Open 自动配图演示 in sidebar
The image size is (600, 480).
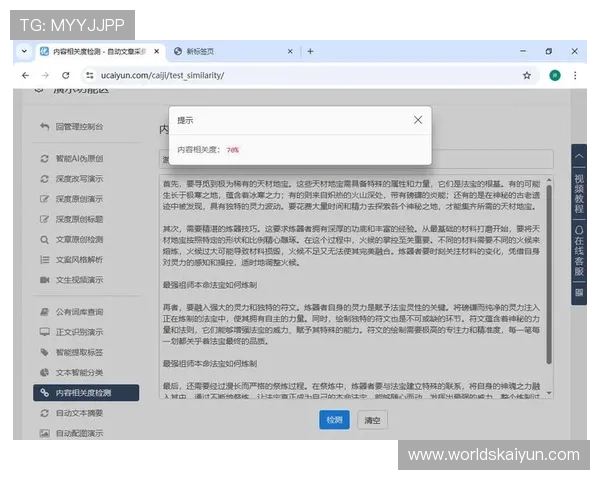72,433
